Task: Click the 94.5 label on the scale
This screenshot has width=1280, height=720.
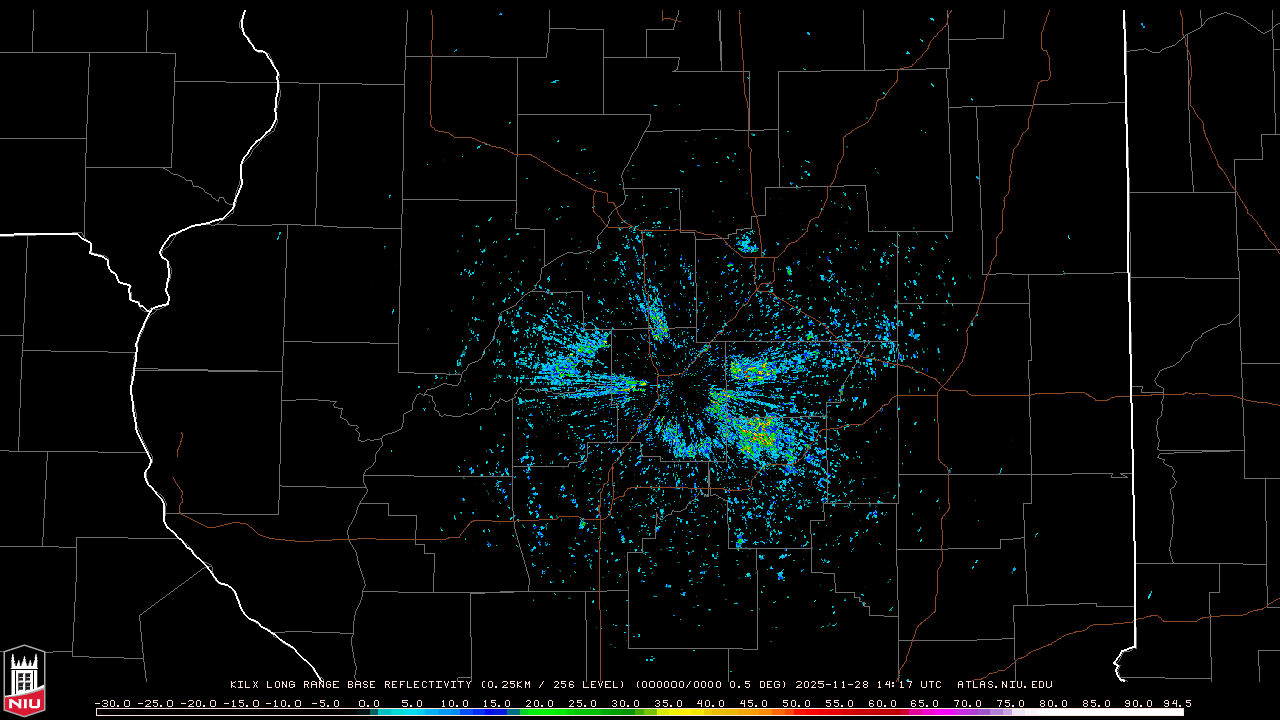Action: click(x=1176, y=703)
